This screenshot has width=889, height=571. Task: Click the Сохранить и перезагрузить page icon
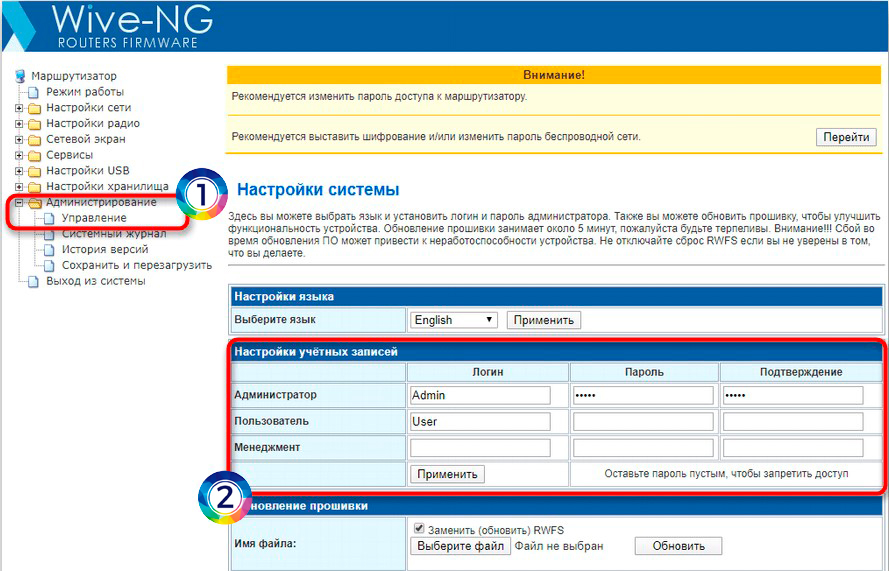click(x=50, y=265)
